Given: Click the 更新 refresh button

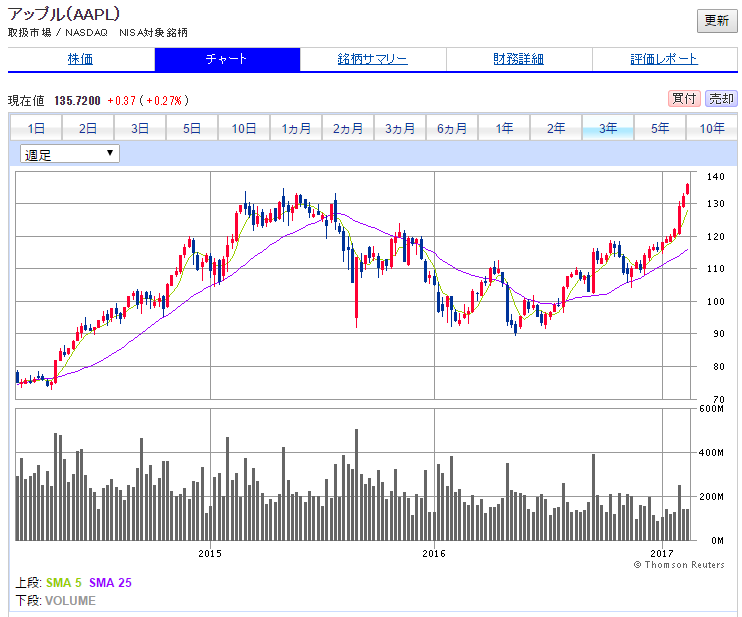Looking at the screenshot, I should tap(716, 21).
